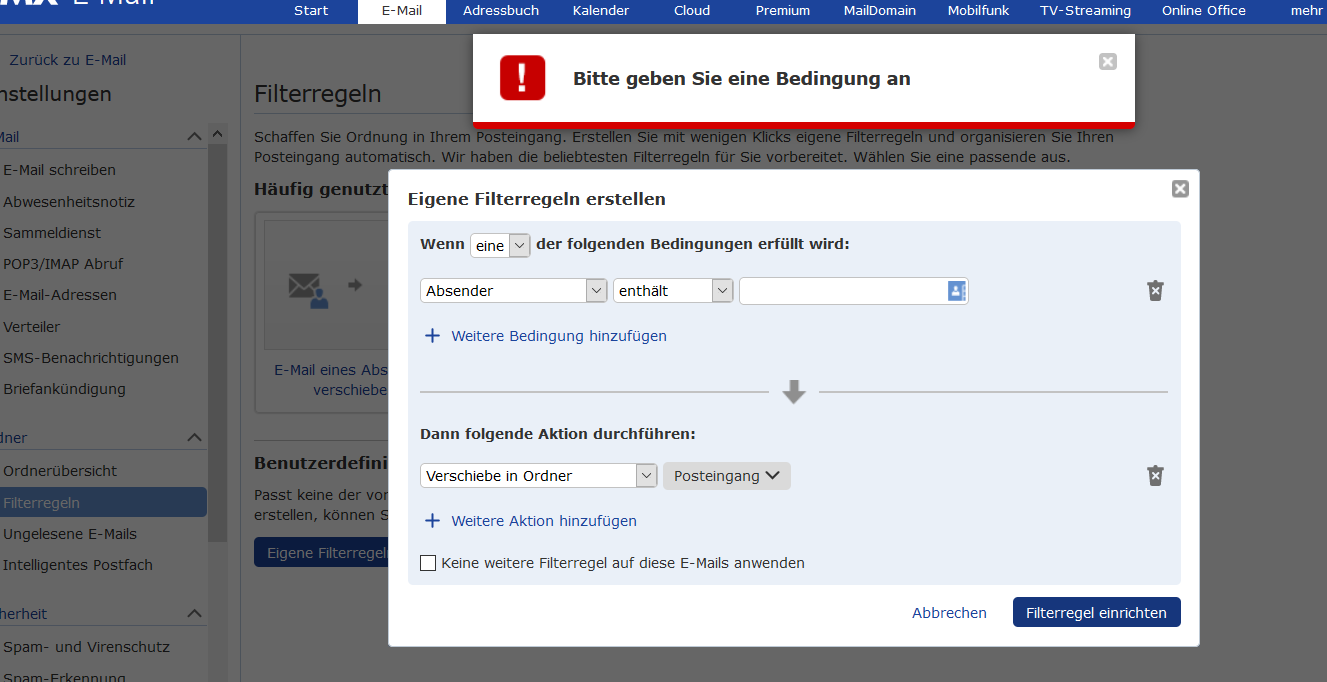Open POP3/IMAP Abruf settings
Viewport: 1327px width, 682px height.
[63, 264]
